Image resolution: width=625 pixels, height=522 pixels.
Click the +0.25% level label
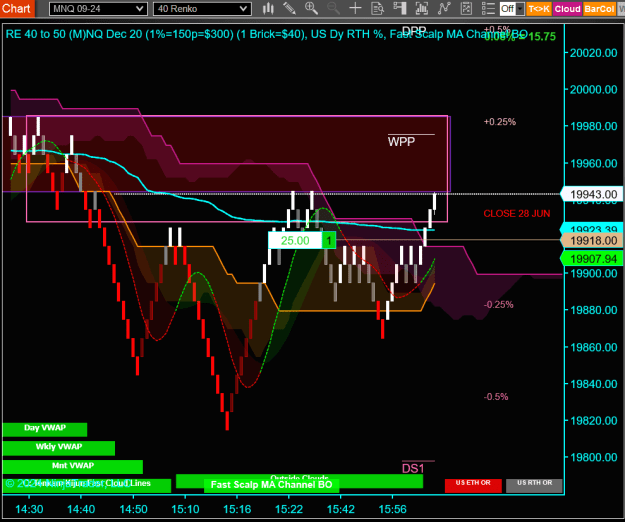499,122
